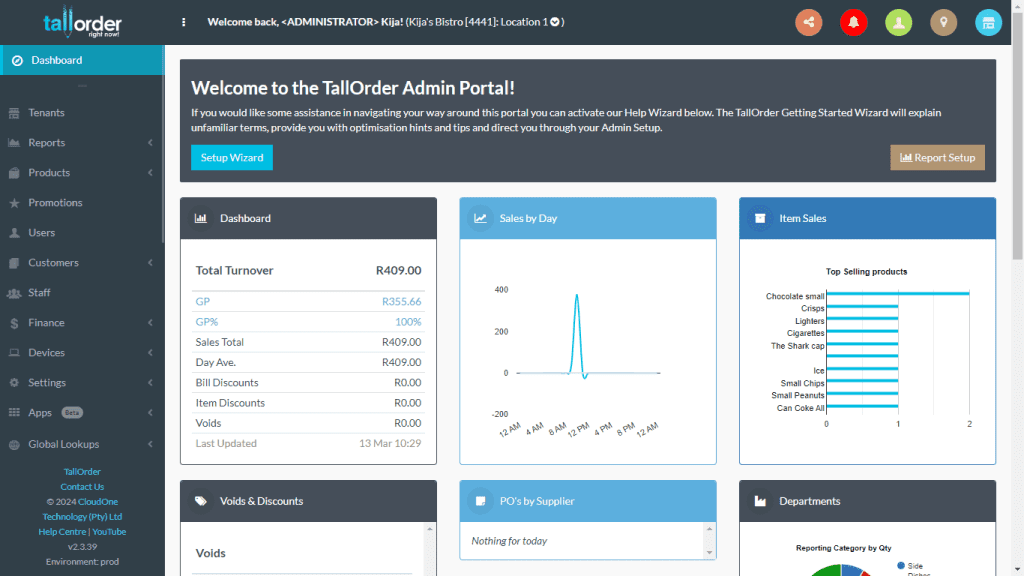Select Promotions in the sidebar
1024x576 pixels.
coord(55,203)
